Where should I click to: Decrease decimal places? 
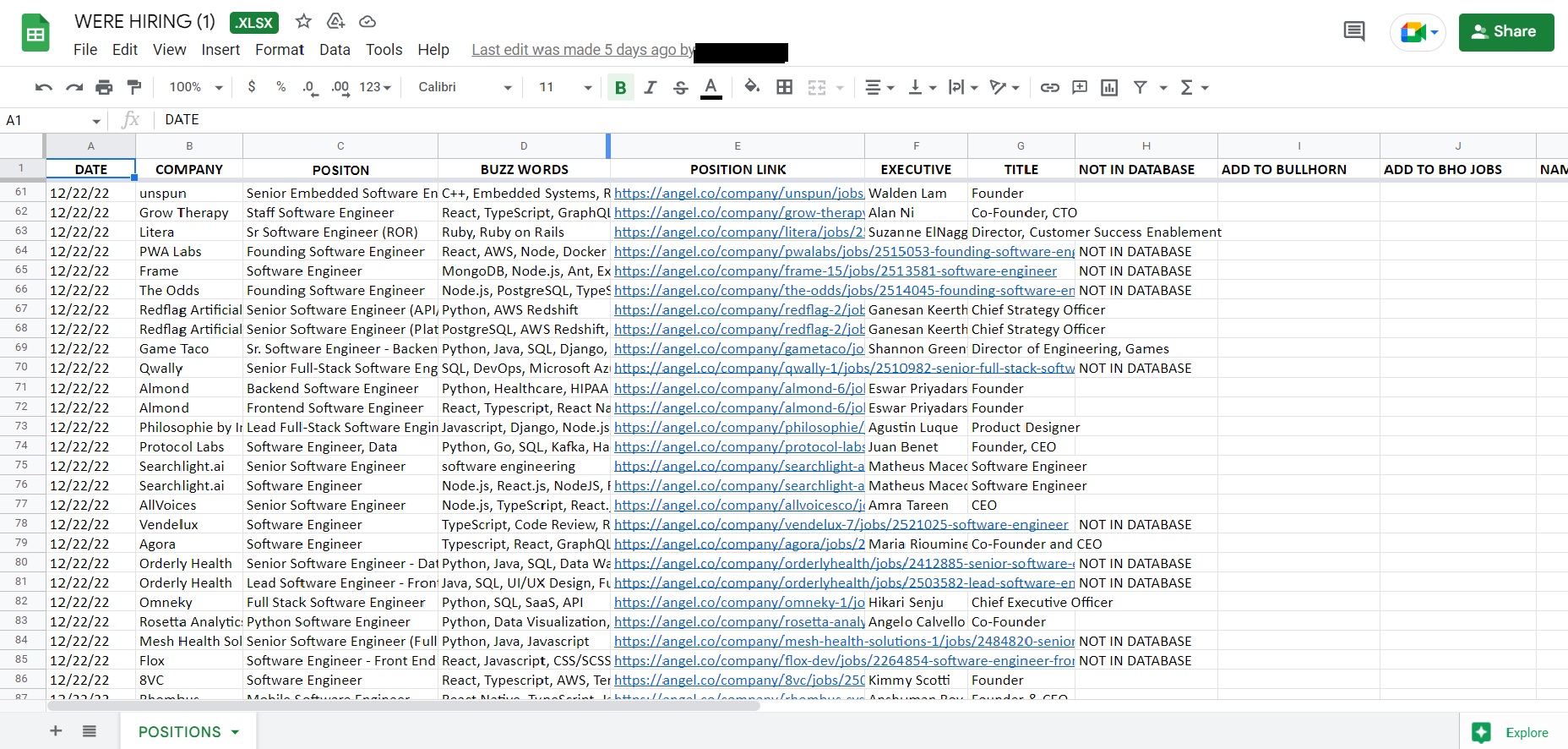click(x=310, y=87)
